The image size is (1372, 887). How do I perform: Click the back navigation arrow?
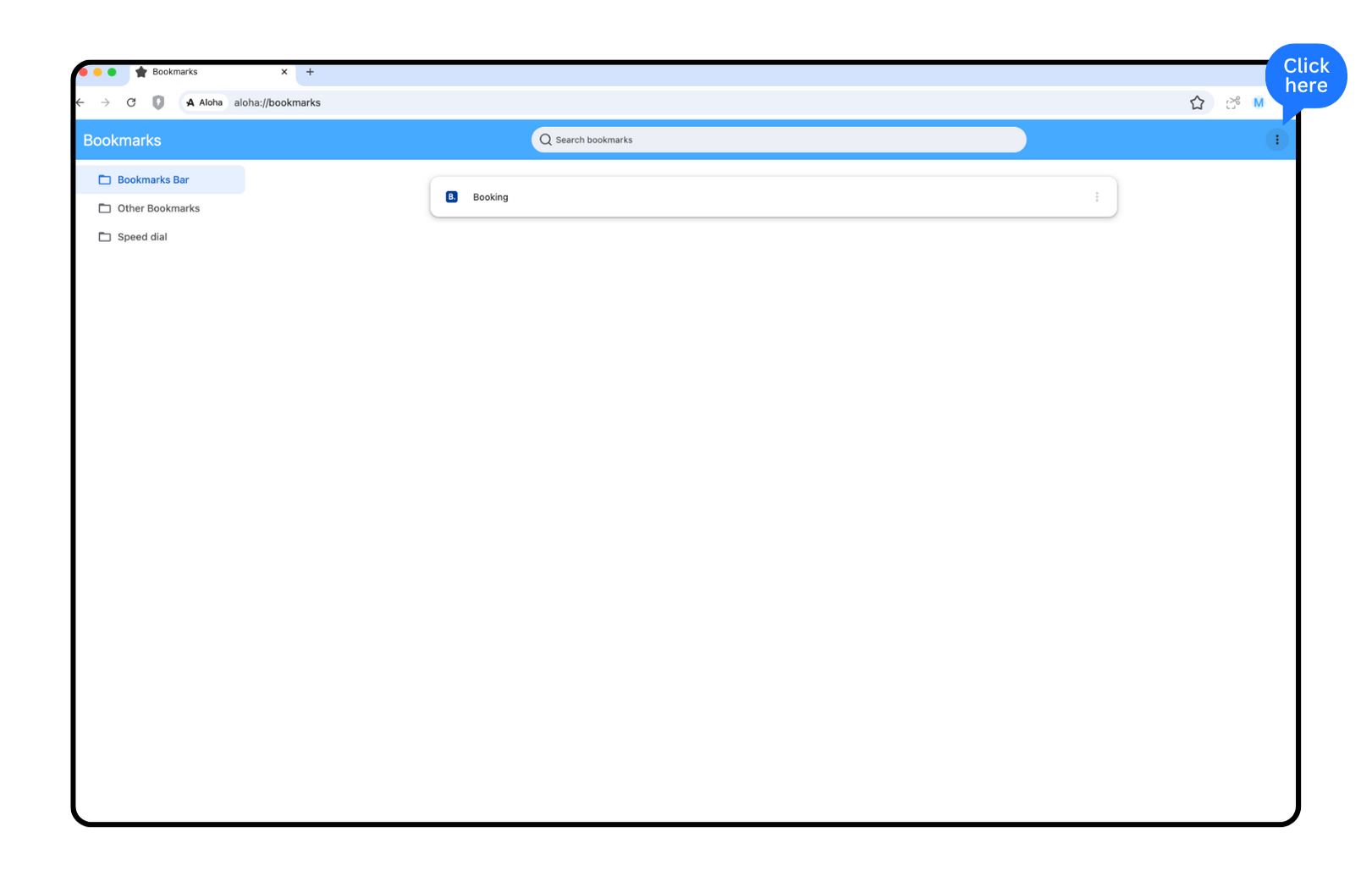pyautogui.click(x=80, y=102)
